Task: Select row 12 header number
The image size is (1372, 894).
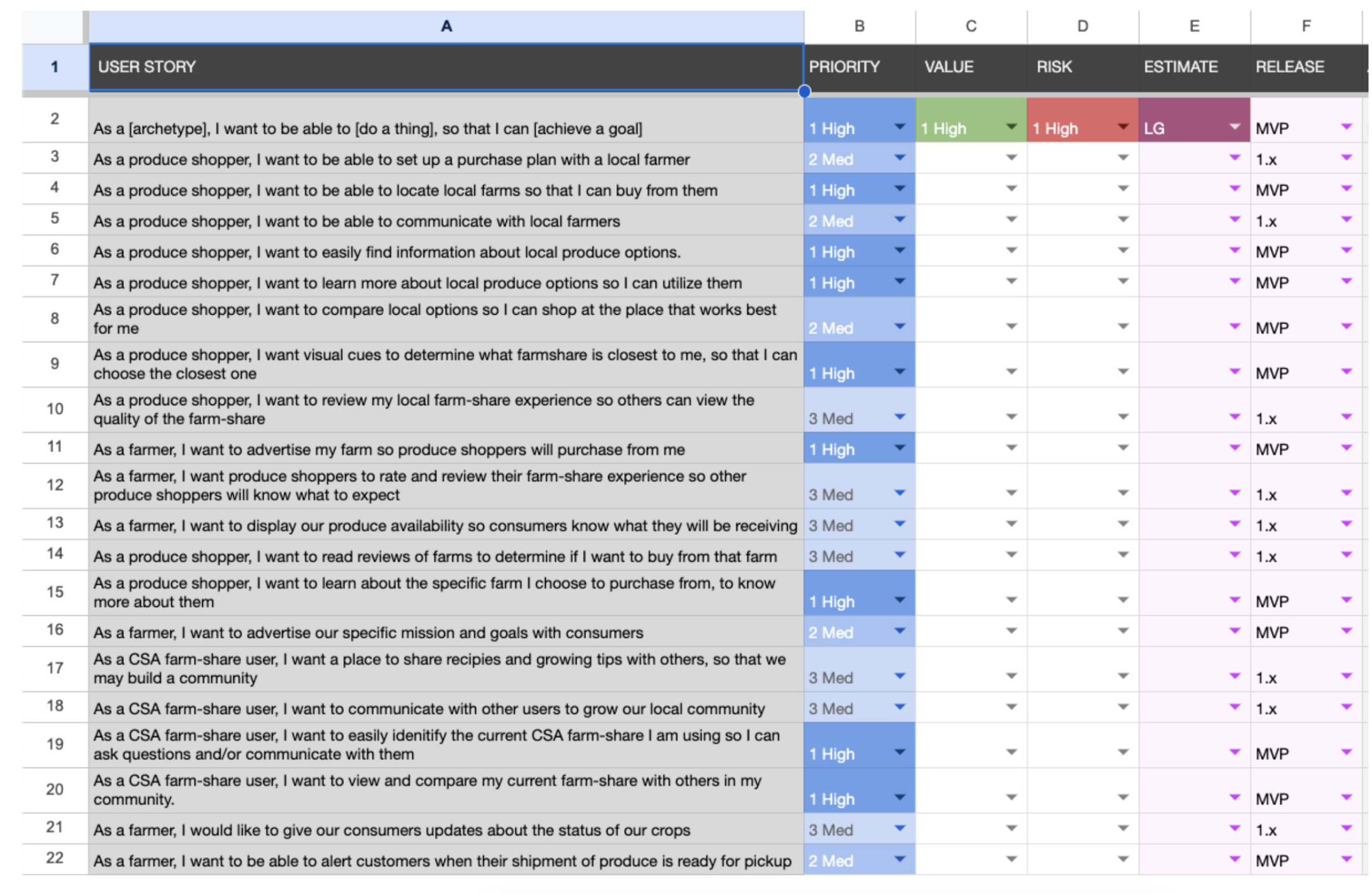Action: pos(55,485)
